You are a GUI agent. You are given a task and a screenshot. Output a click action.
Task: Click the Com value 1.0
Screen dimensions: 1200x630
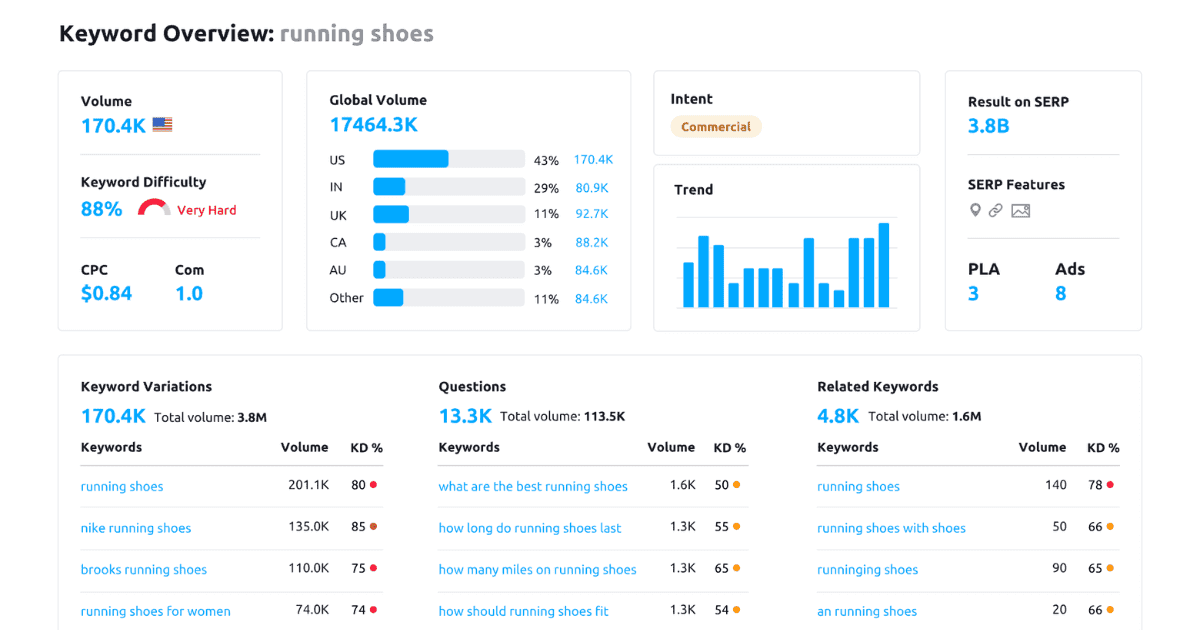189,294
